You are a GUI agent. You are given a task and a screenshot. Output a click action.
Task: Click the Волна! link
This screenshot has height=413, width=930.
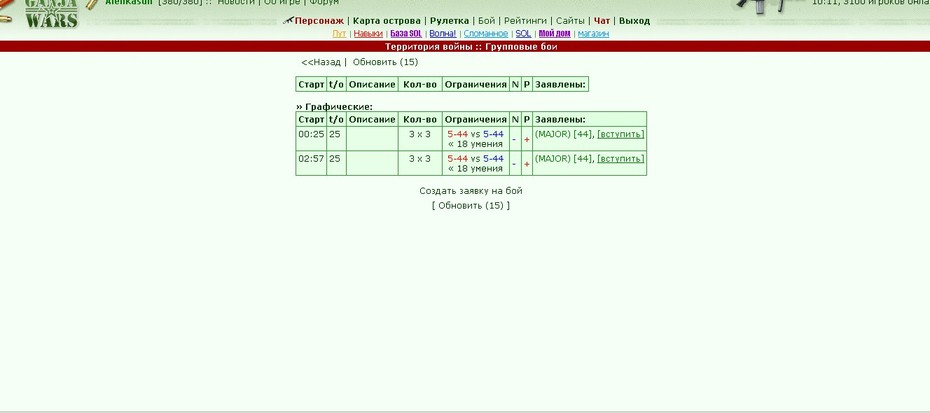point(443,34)
